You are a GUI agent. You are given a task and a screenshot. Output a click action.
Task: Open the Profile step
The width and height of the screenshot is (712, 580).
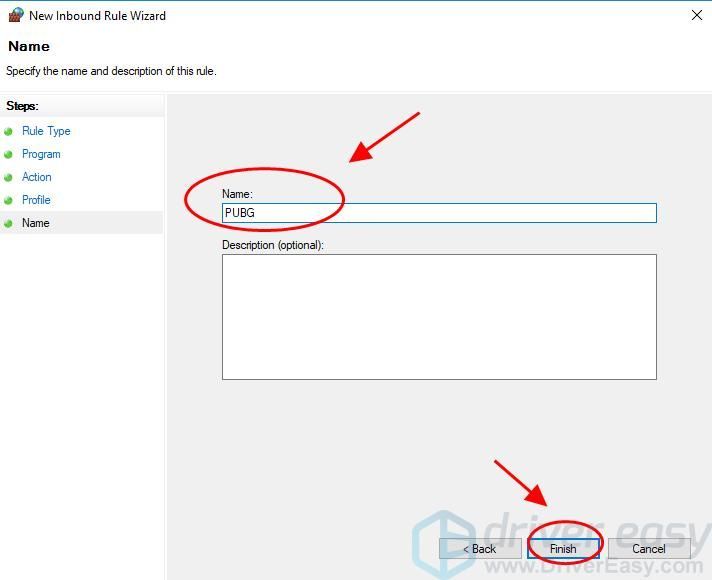point(36,200)
